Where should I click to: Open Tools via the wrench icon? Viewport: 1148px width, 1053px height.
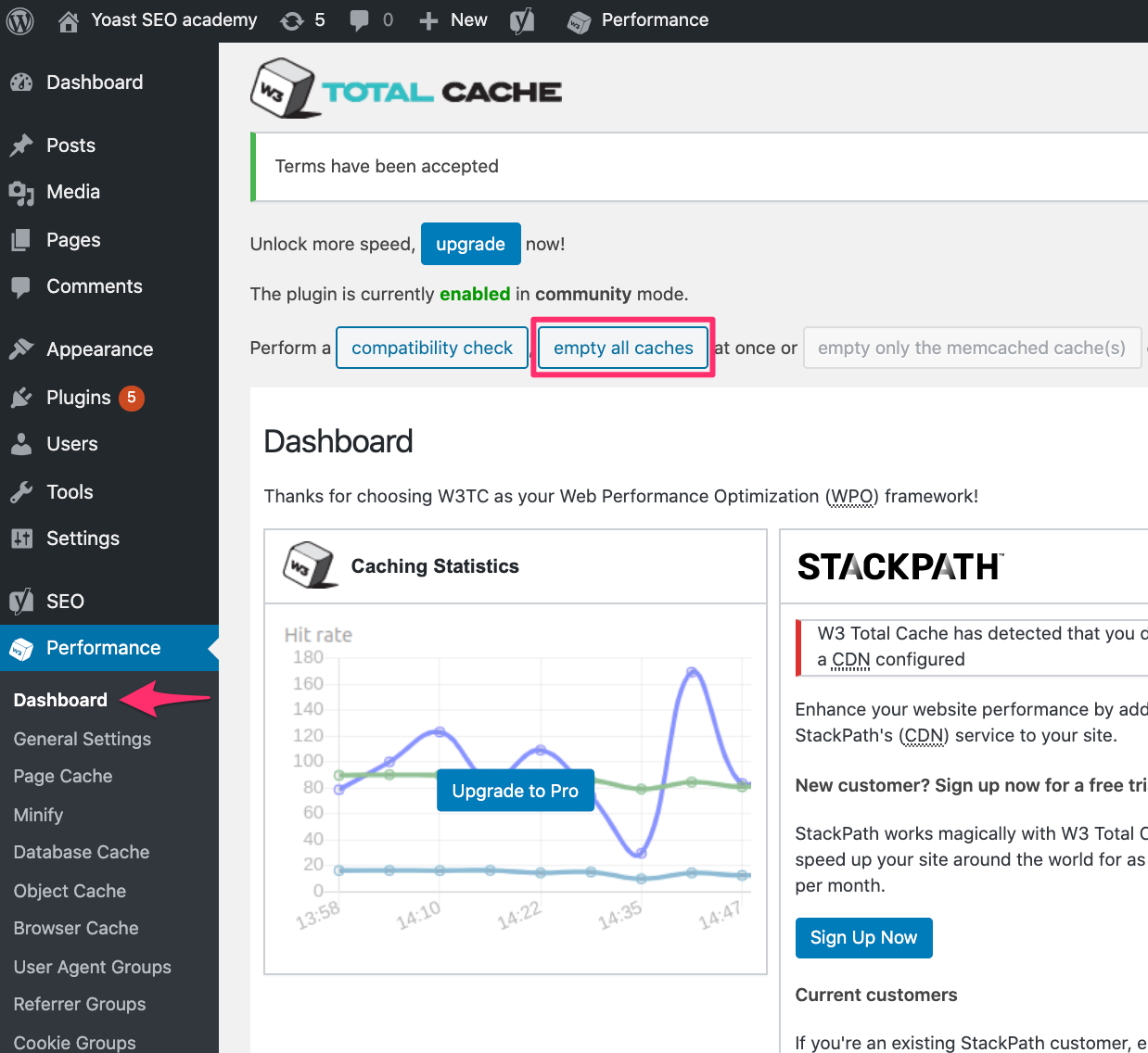pyautogui.click(x=23, y=491)
